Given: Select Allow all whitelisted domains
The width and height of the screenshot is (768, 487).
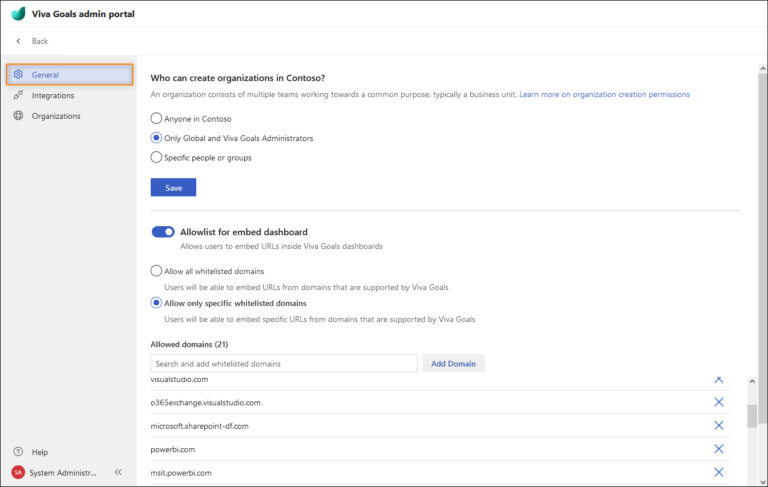Looking at the screenshot, I should click(156, 271).
